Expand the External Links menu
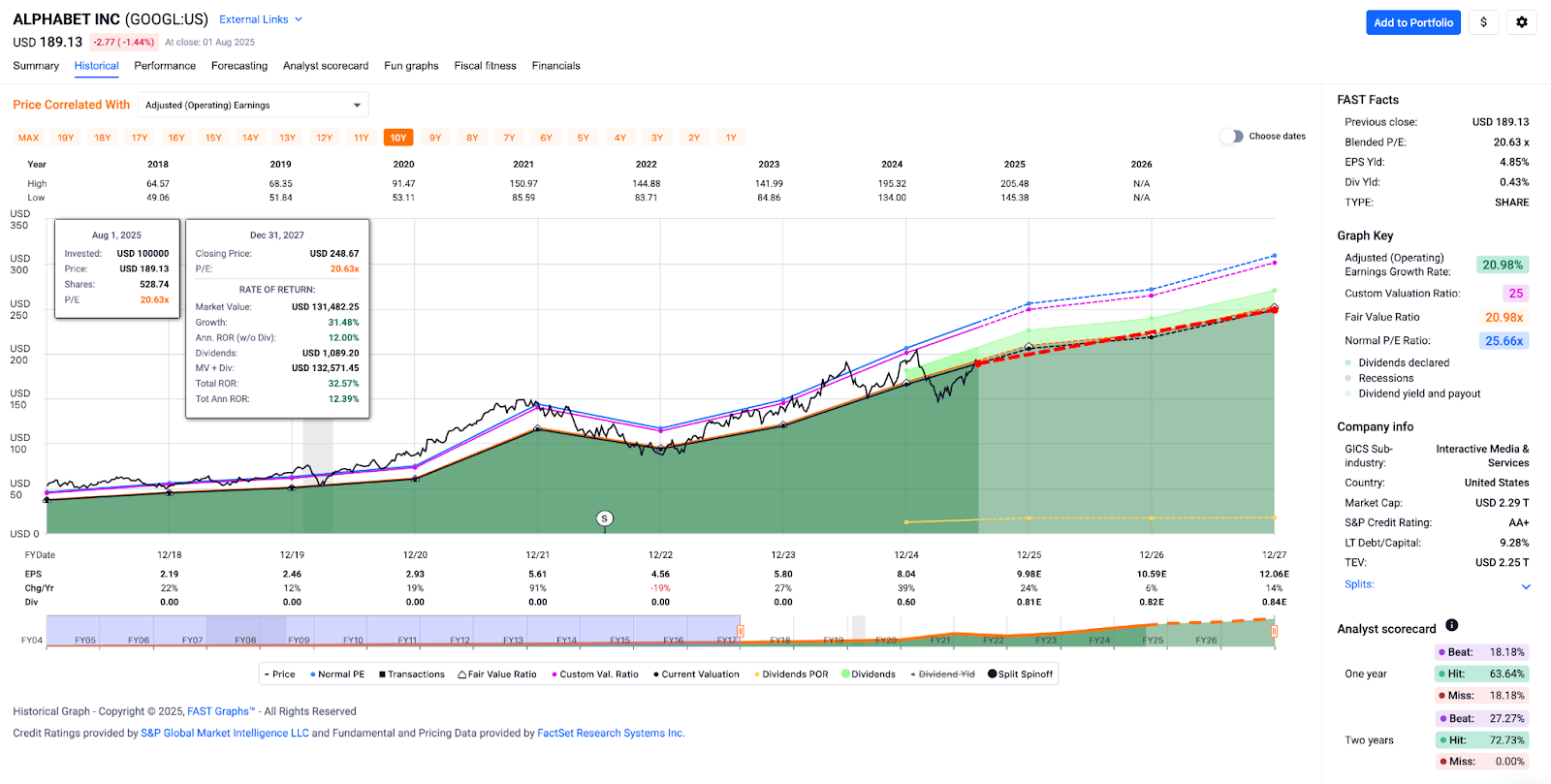This screenshot has height=784, width=1551. [261, 19]
